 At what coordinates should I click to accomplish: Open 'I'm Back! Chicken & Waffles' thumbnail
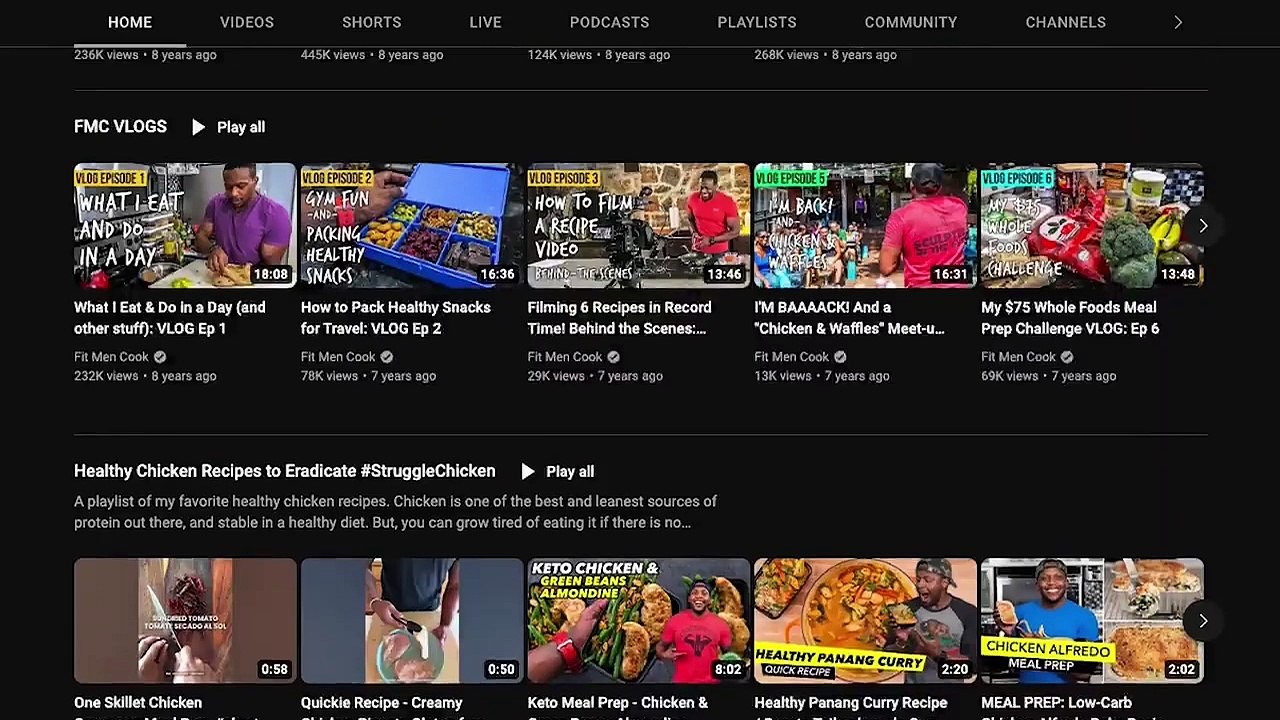tap(865, 226)
